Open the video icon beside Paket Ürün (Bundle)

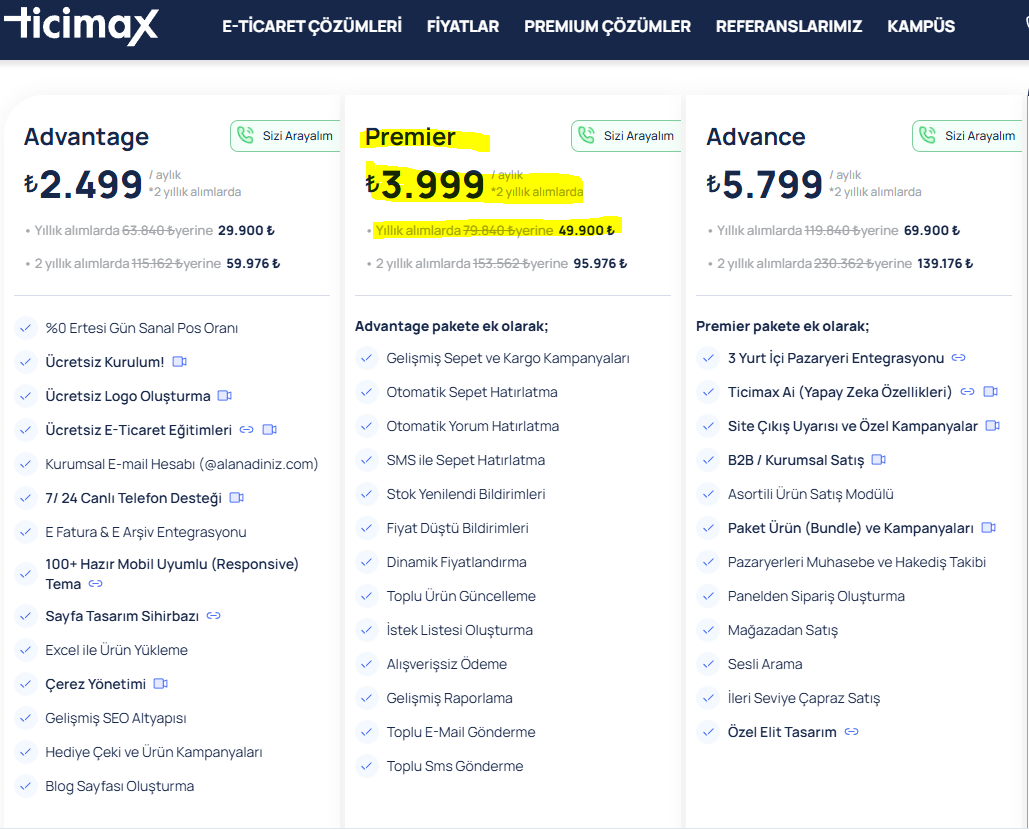989,528
